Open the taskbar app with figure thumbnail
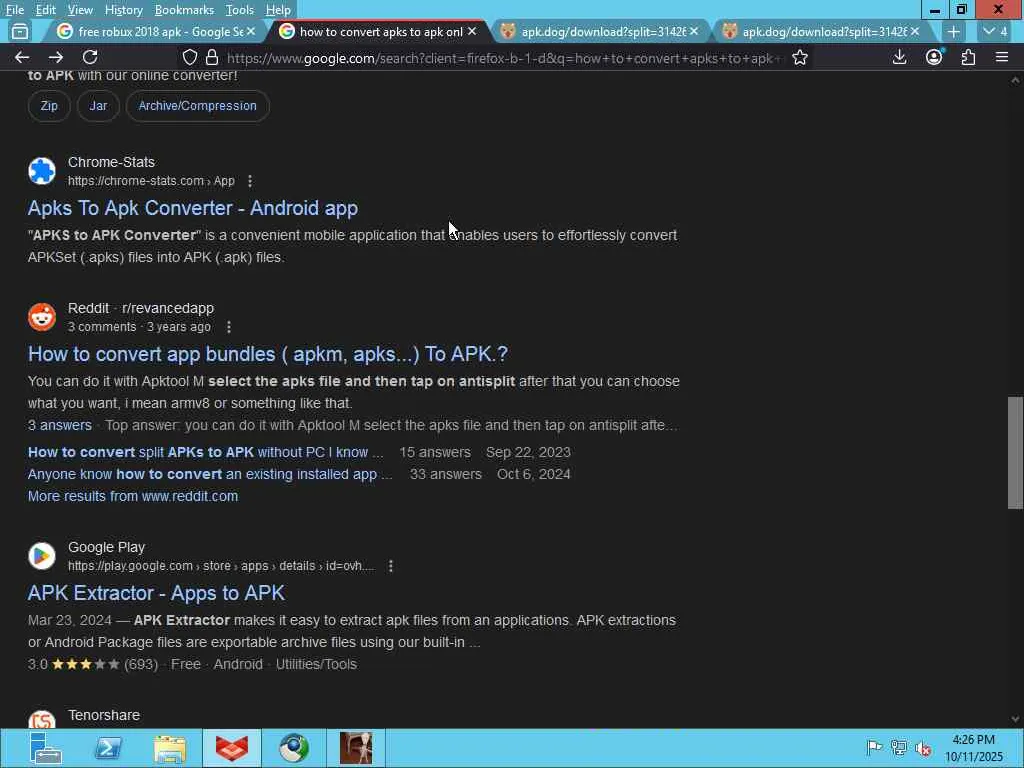This screenshot has width=1024, height=768. click(x=356, y=748)
